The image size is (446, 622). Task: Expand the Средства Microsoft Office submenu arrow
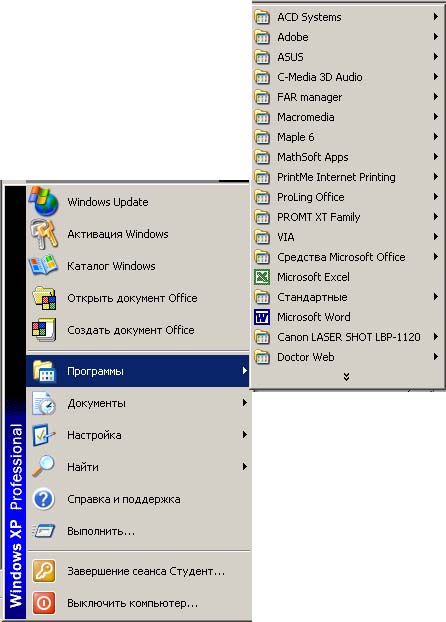point(436,257)
